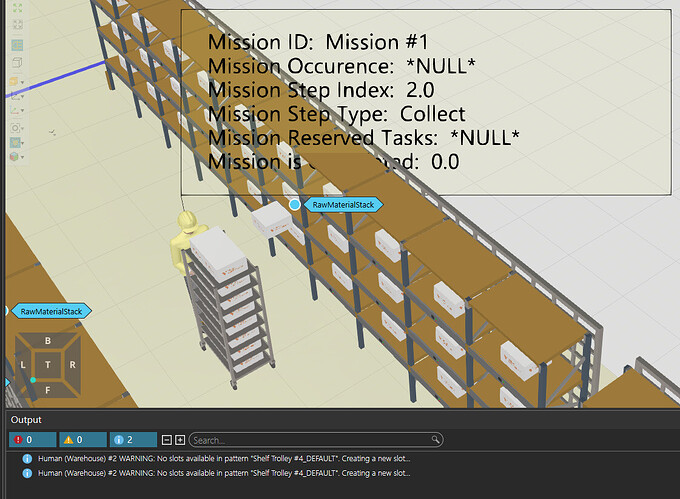Click the Output panel title
This screenshot has width=680, height=499.
click(26, 420)
